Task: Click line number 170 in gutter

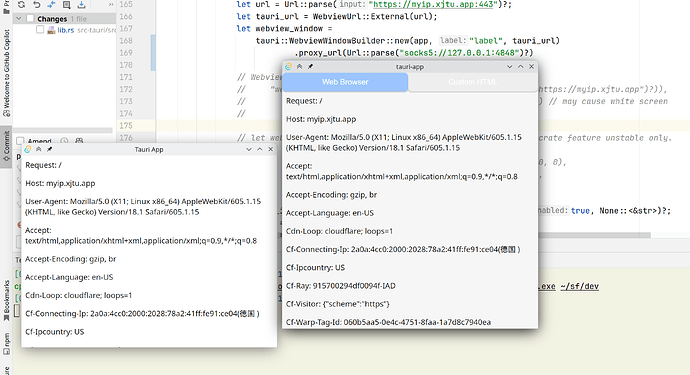Action: [x=126, y=65]
